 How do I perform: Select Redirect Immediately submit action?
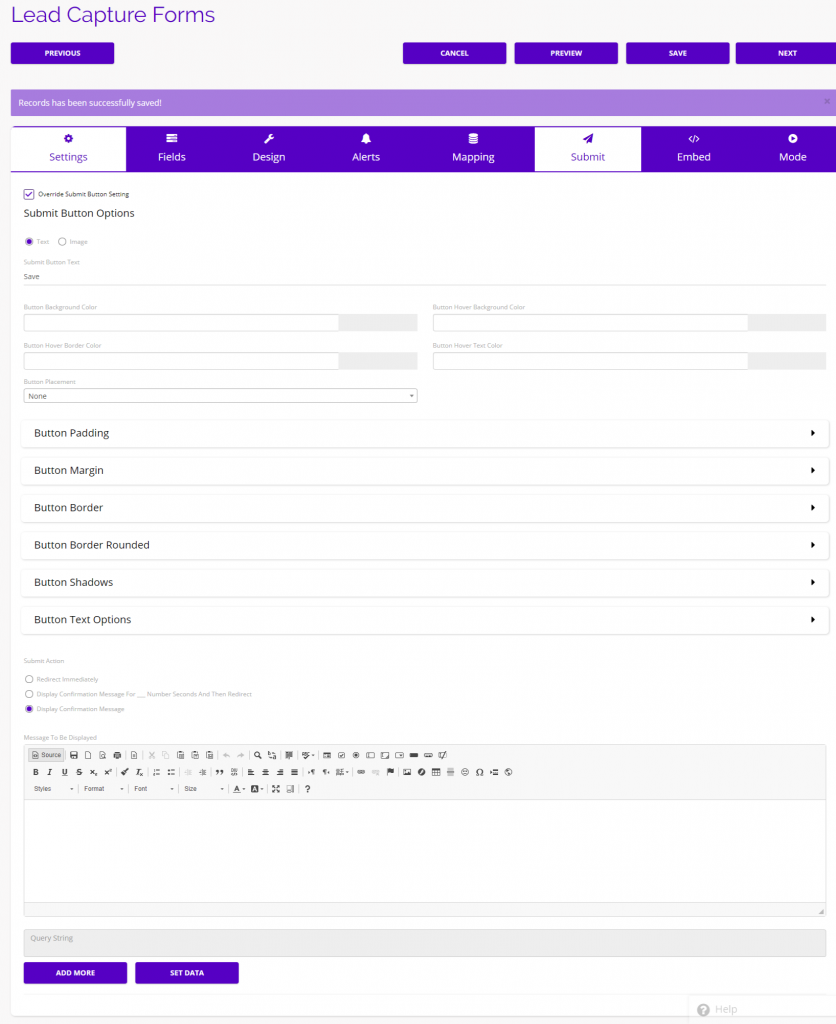pyautogui.click(x=29, y=679)
